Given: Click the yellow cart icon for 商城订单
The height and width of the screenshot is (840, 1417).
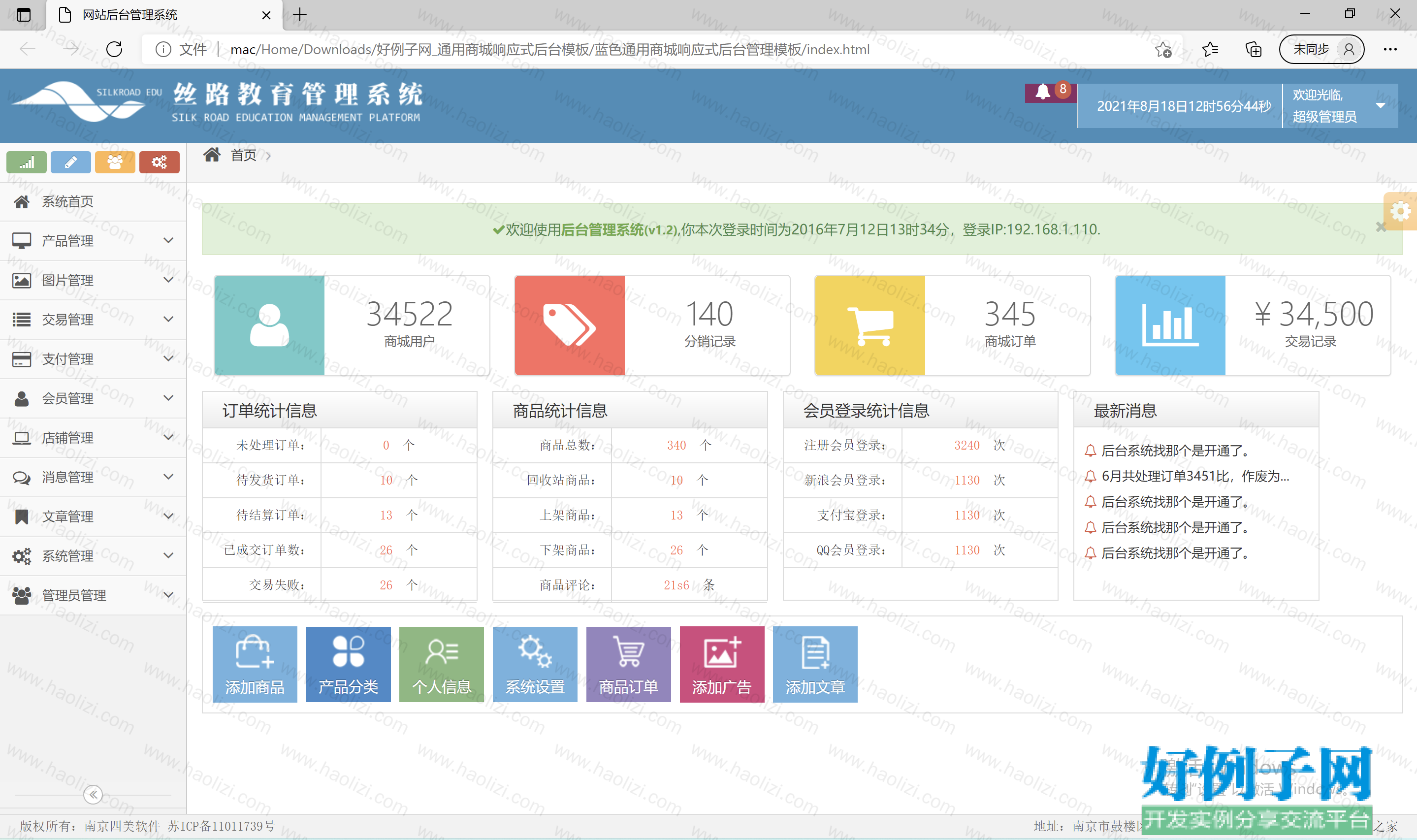Looking at the screenshot, I should [x=870, y=325].
